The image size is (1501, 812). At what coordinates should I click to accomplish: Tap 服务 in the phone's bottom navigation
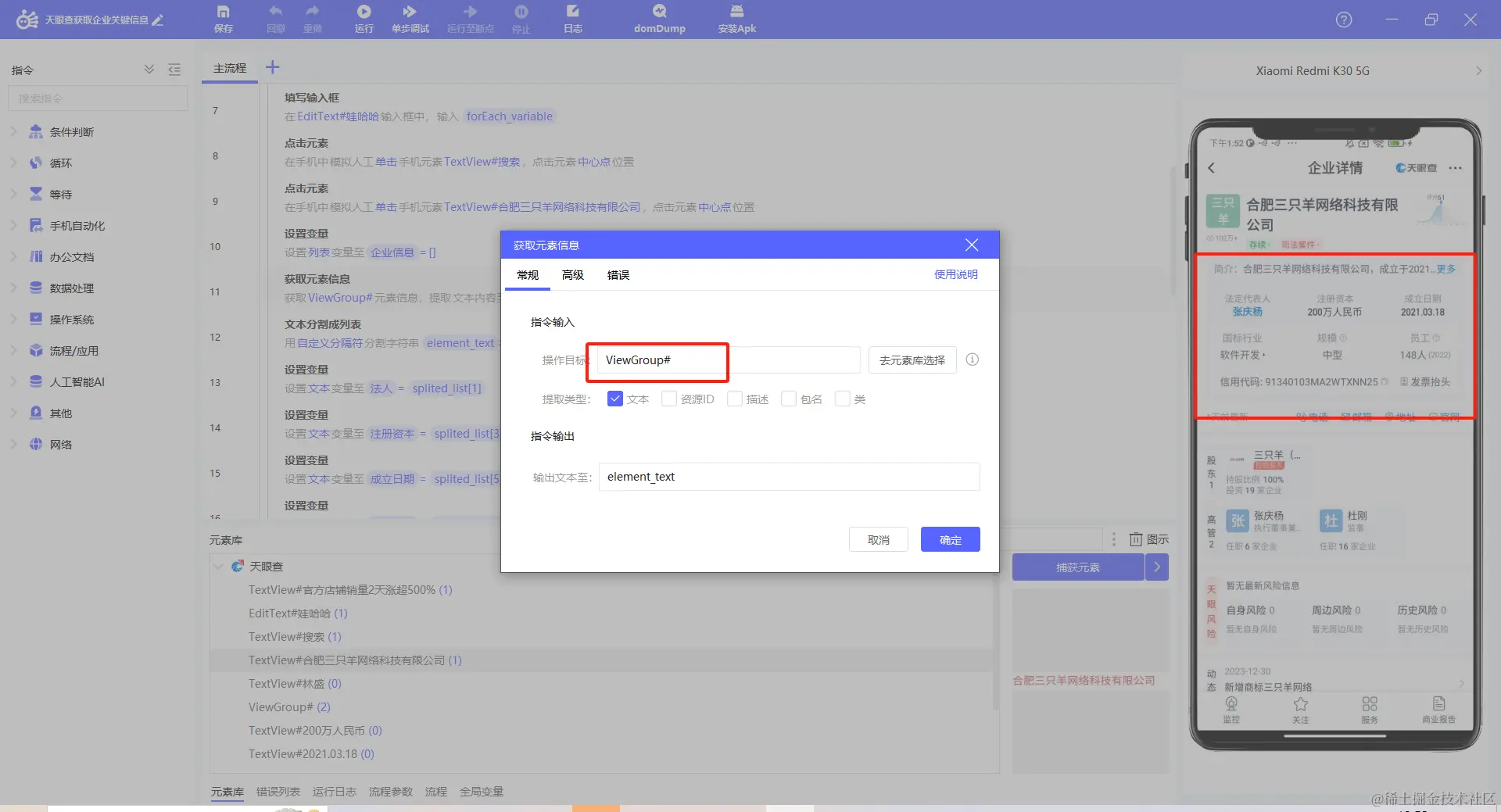1370,710
